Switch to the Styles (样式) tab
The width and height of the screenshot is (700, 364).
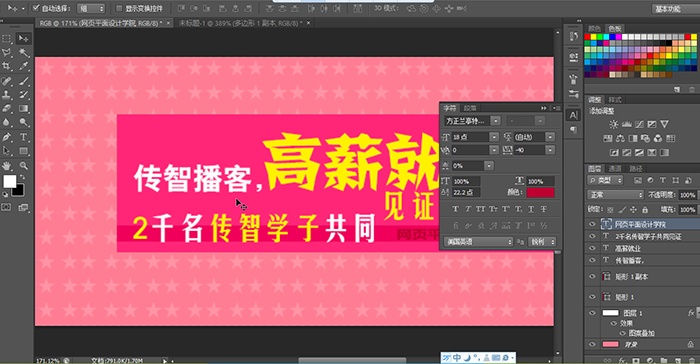(615, 100)
